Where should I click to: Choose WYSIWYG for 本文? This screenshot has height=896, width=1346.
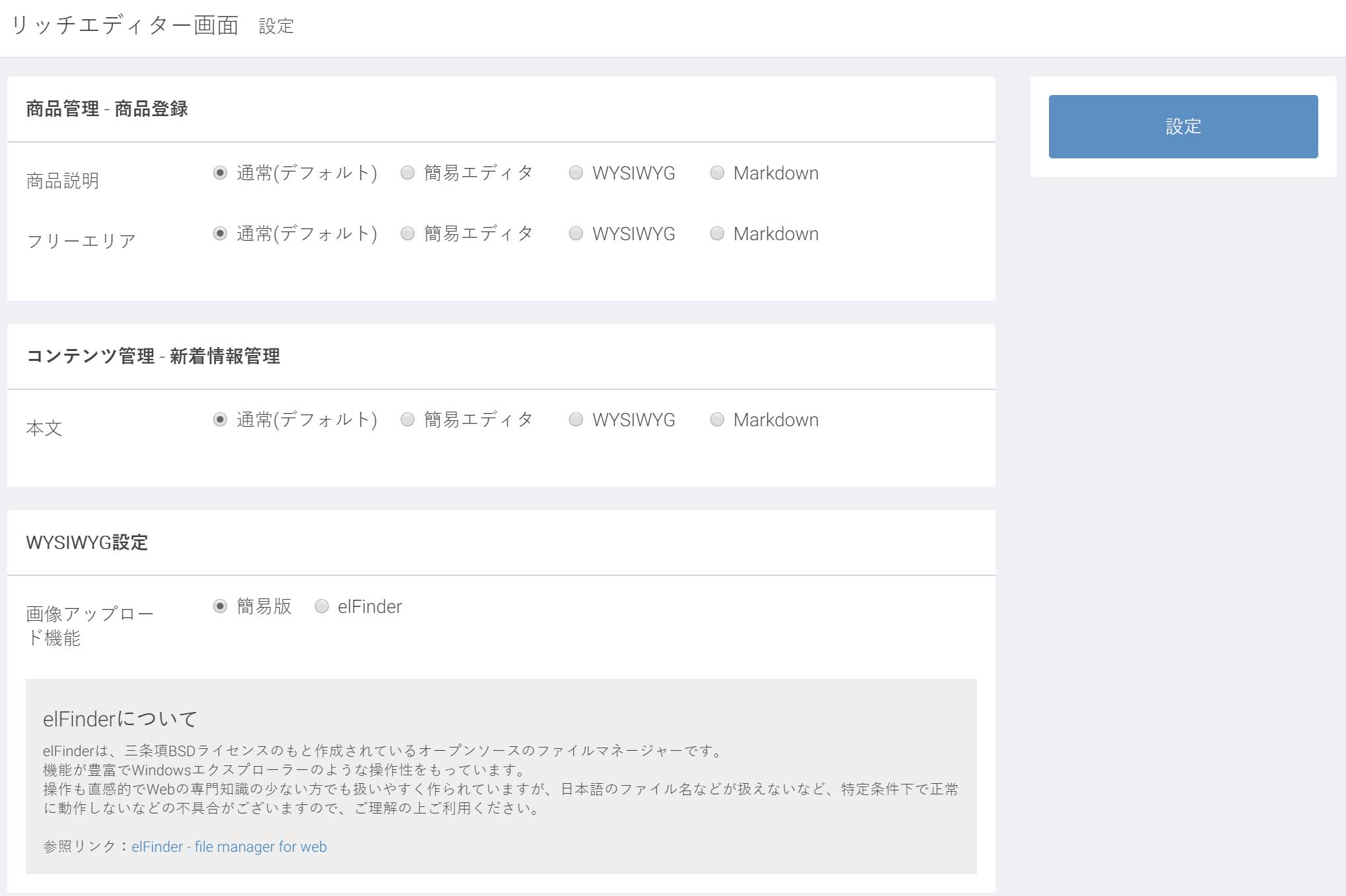point(576,420)
